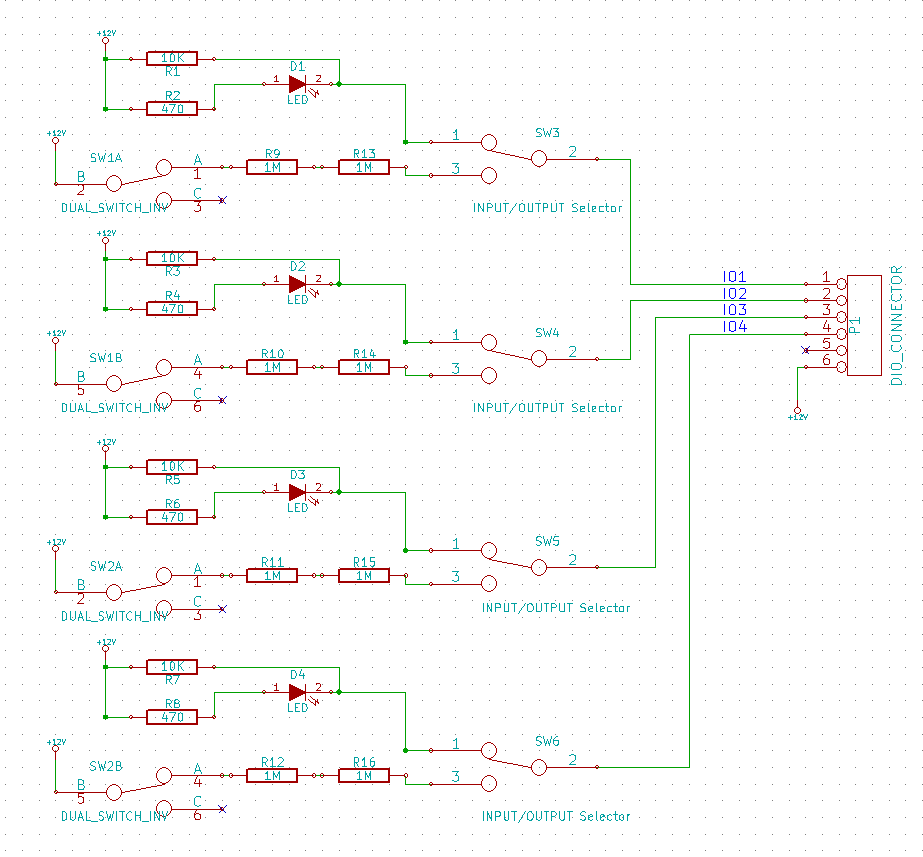
Task: Click the SW4 reference label
Action: (x=547, y=333)
